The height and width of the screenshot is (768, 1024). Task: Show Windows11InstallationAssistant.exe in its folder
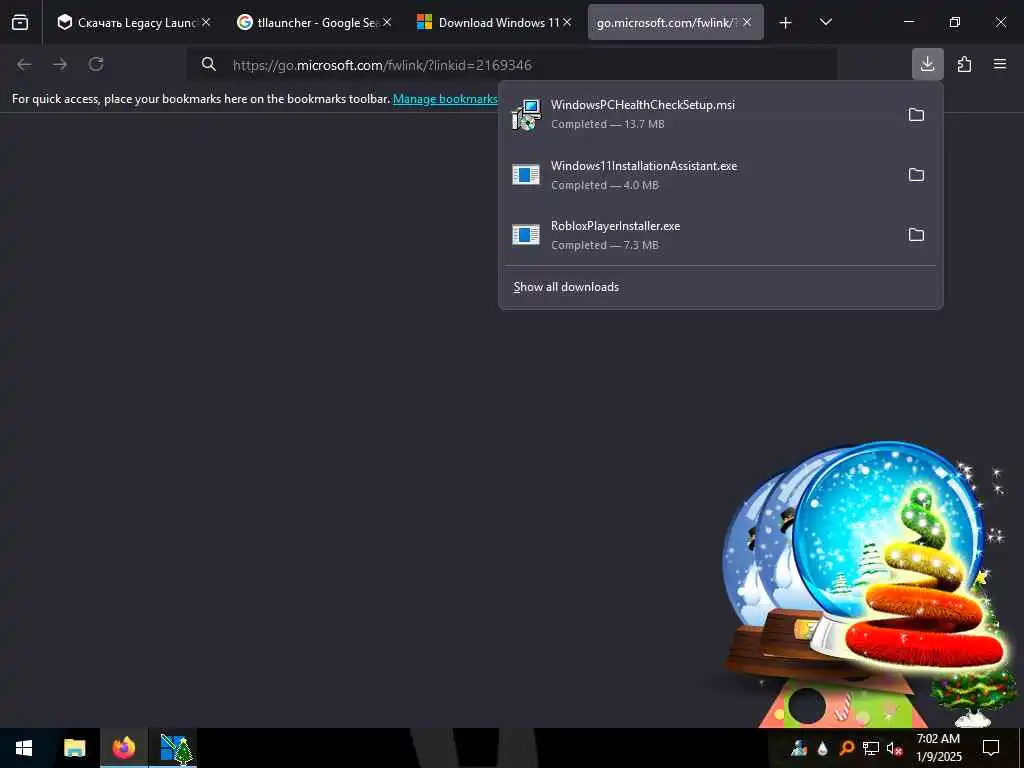[916, 175]
